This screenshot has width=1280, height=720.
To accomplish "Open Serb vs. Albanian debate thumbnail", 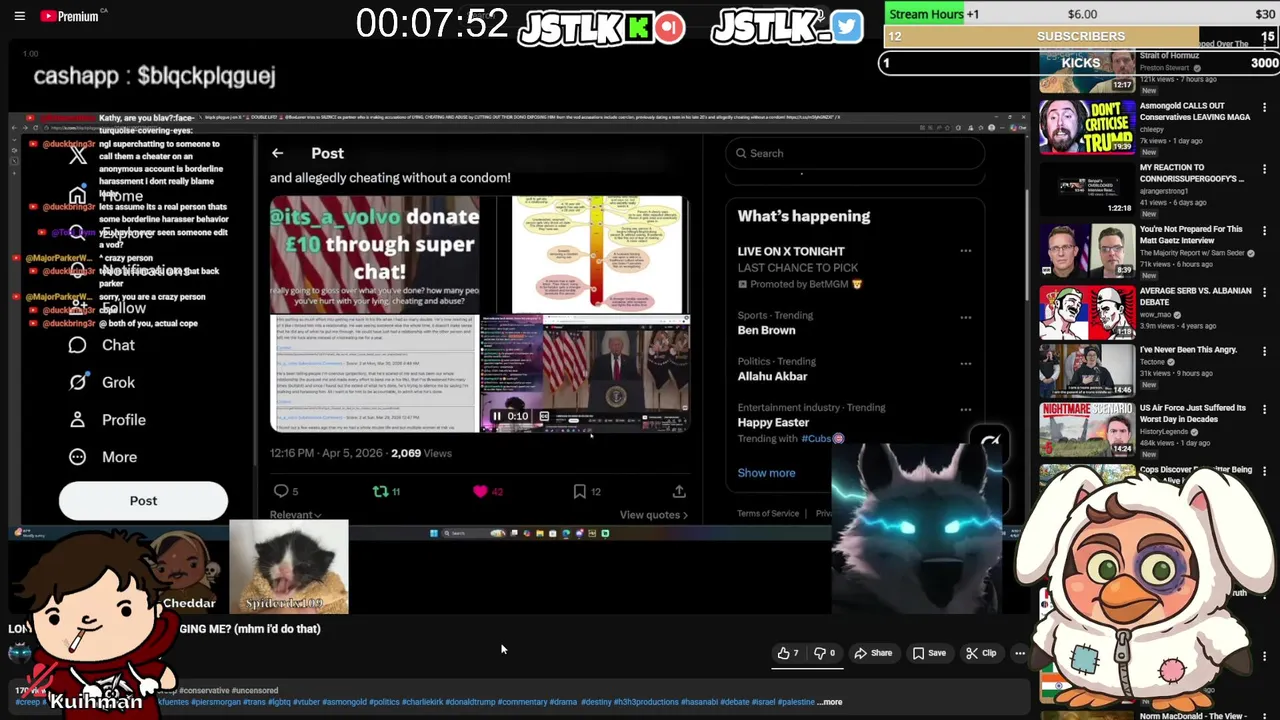I will 1086,312.
